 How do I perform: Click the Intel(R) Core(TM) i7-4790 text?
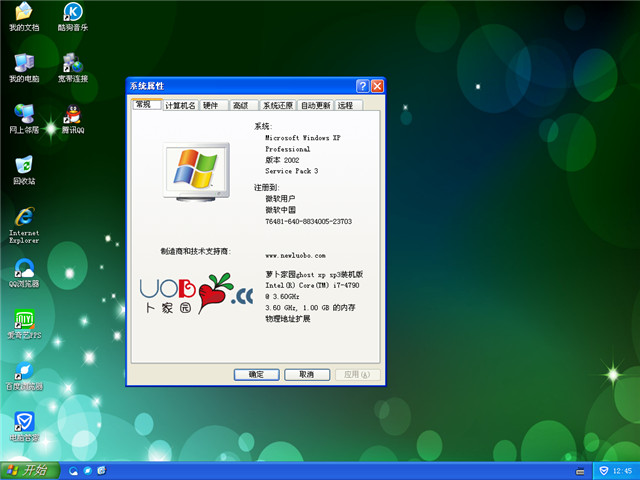(312, 285)
